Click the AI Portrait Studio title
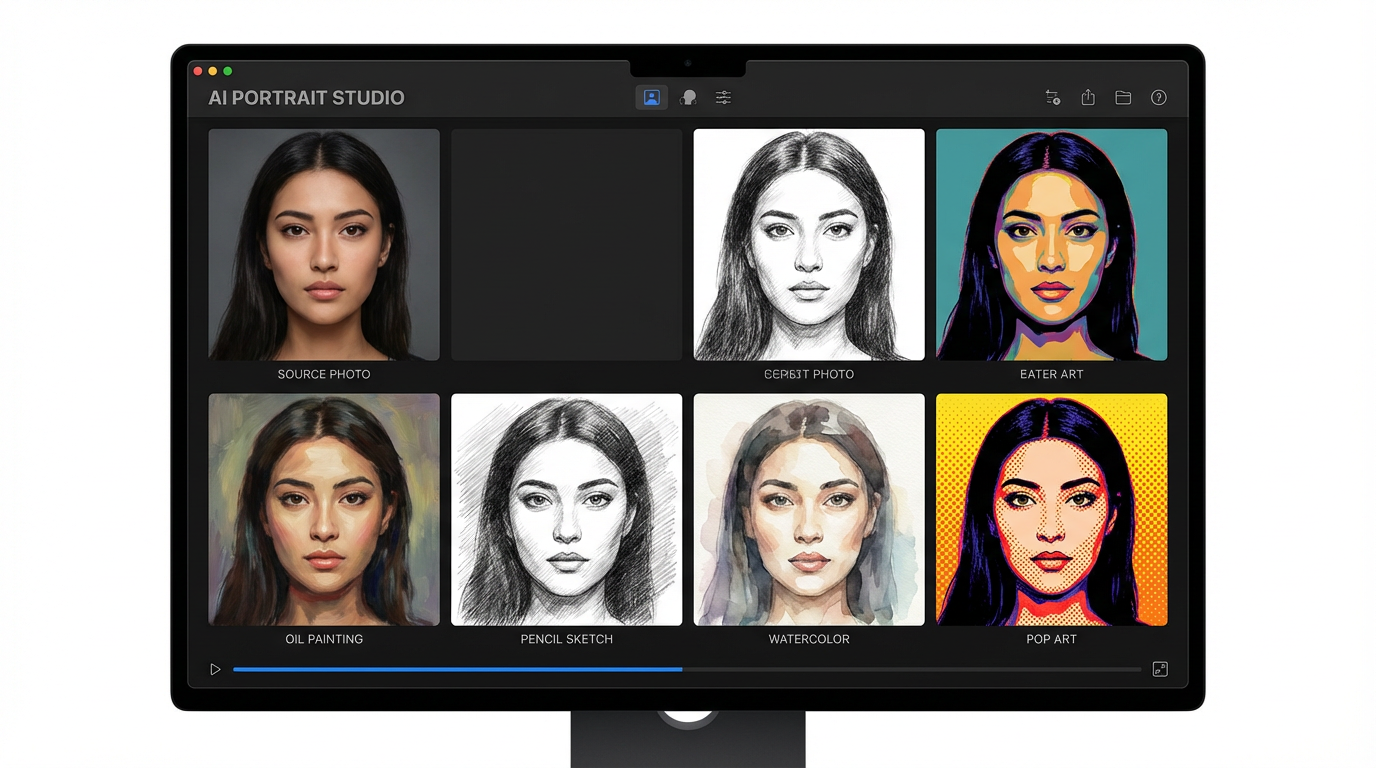 click(x=305, y=97)
